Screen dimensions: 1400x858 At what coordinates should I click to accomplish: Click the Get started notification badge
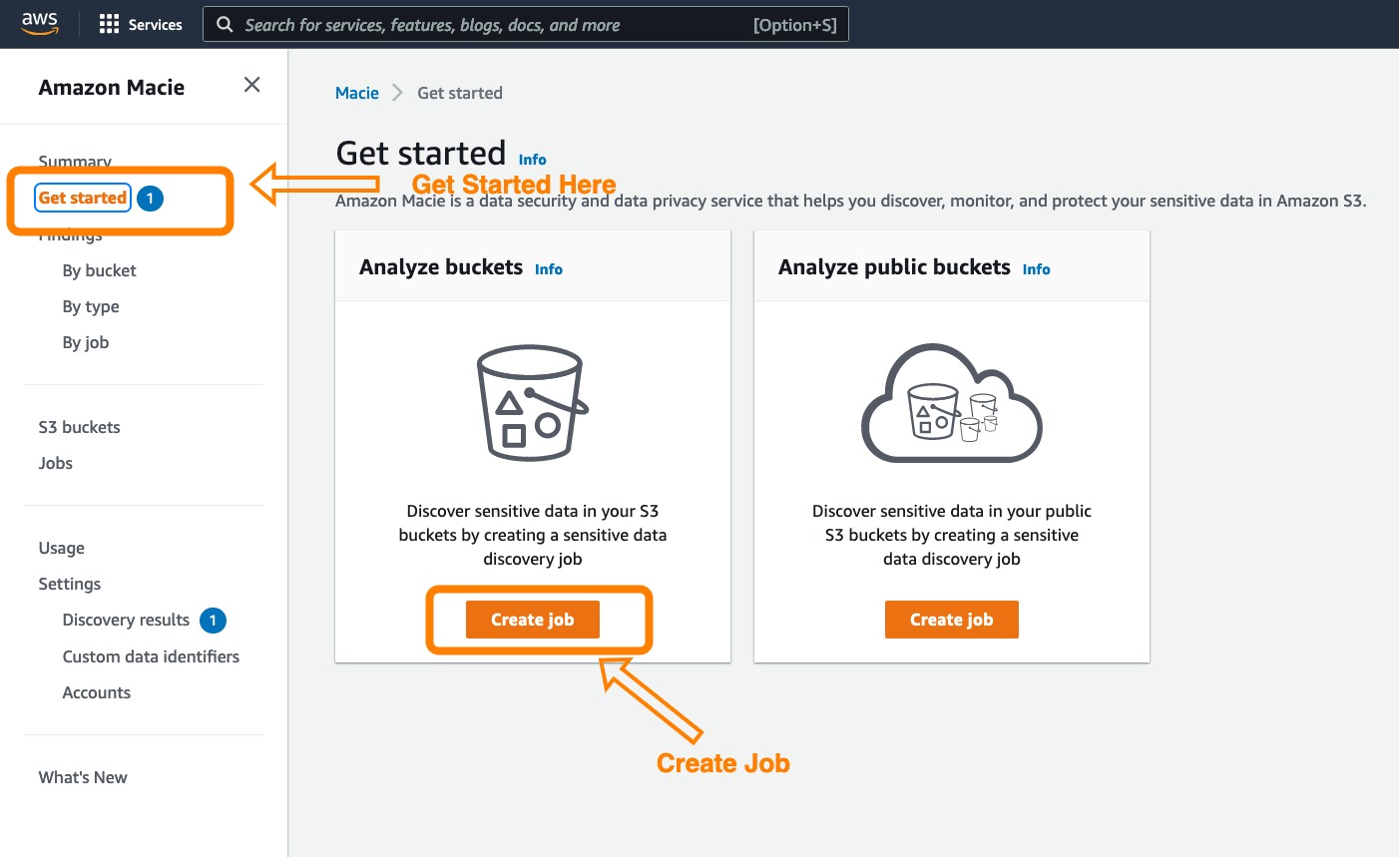tap(150, 199)
